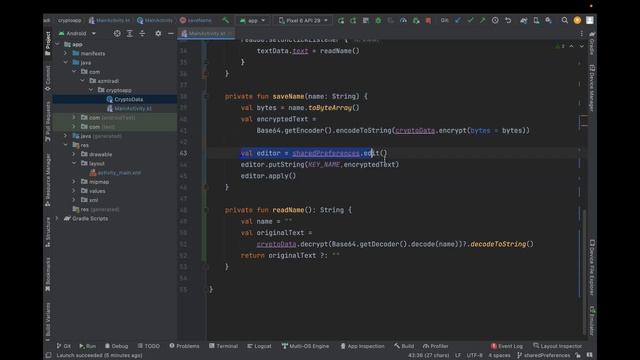This screenshot has height=360, width=640.
Task: Open the Profiler tool window
Action: tap(436, 346)
